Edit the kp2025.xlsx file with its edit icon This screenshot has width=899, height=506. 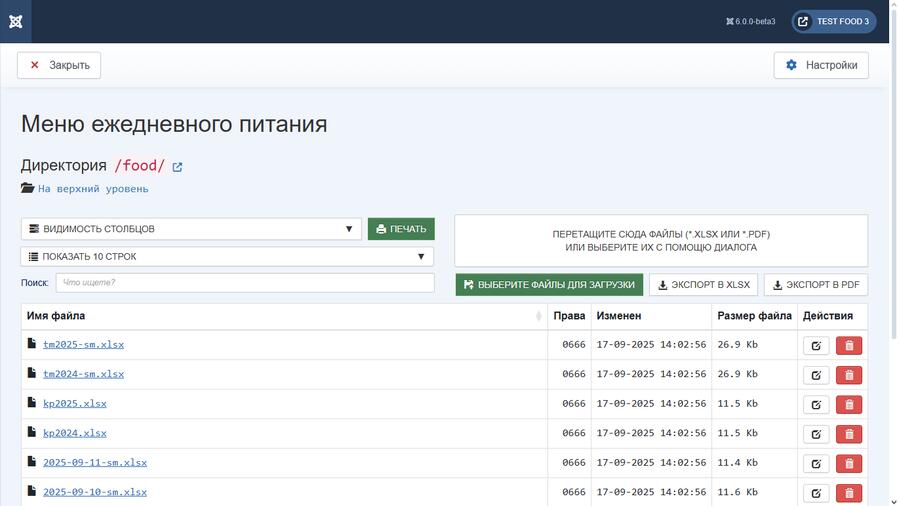point(816,405)
